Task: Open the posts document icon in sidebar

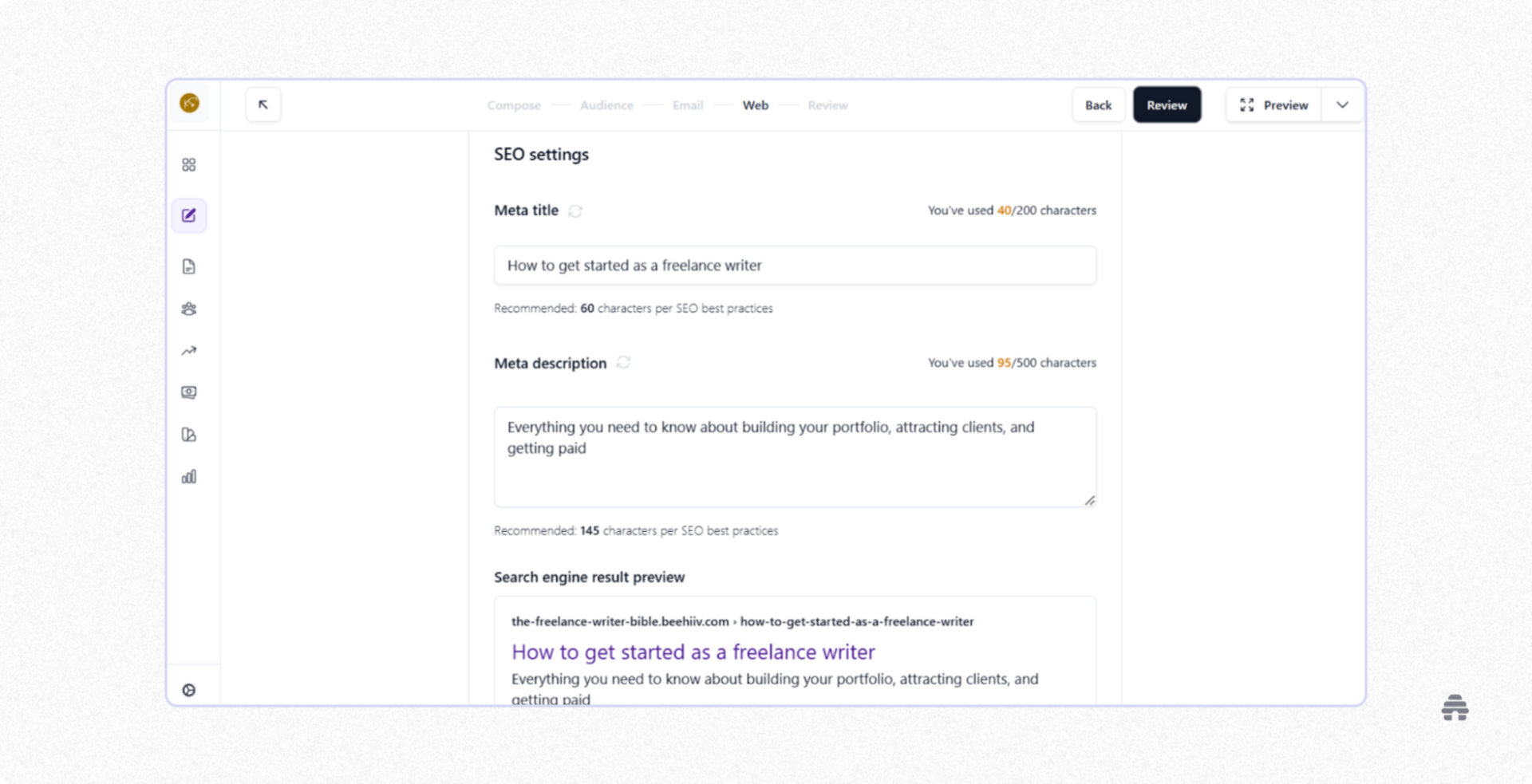Action: pos(189,266)
